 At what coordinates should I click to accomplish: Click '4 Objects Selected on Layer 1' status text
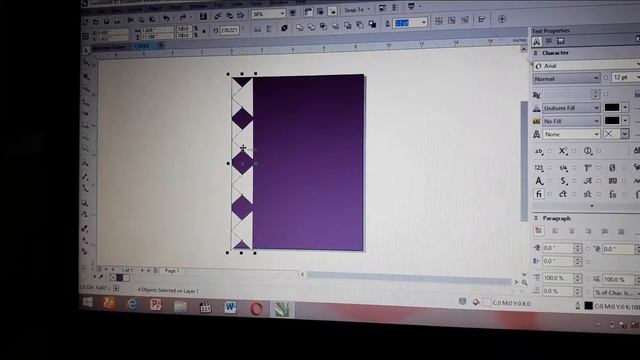168,291
